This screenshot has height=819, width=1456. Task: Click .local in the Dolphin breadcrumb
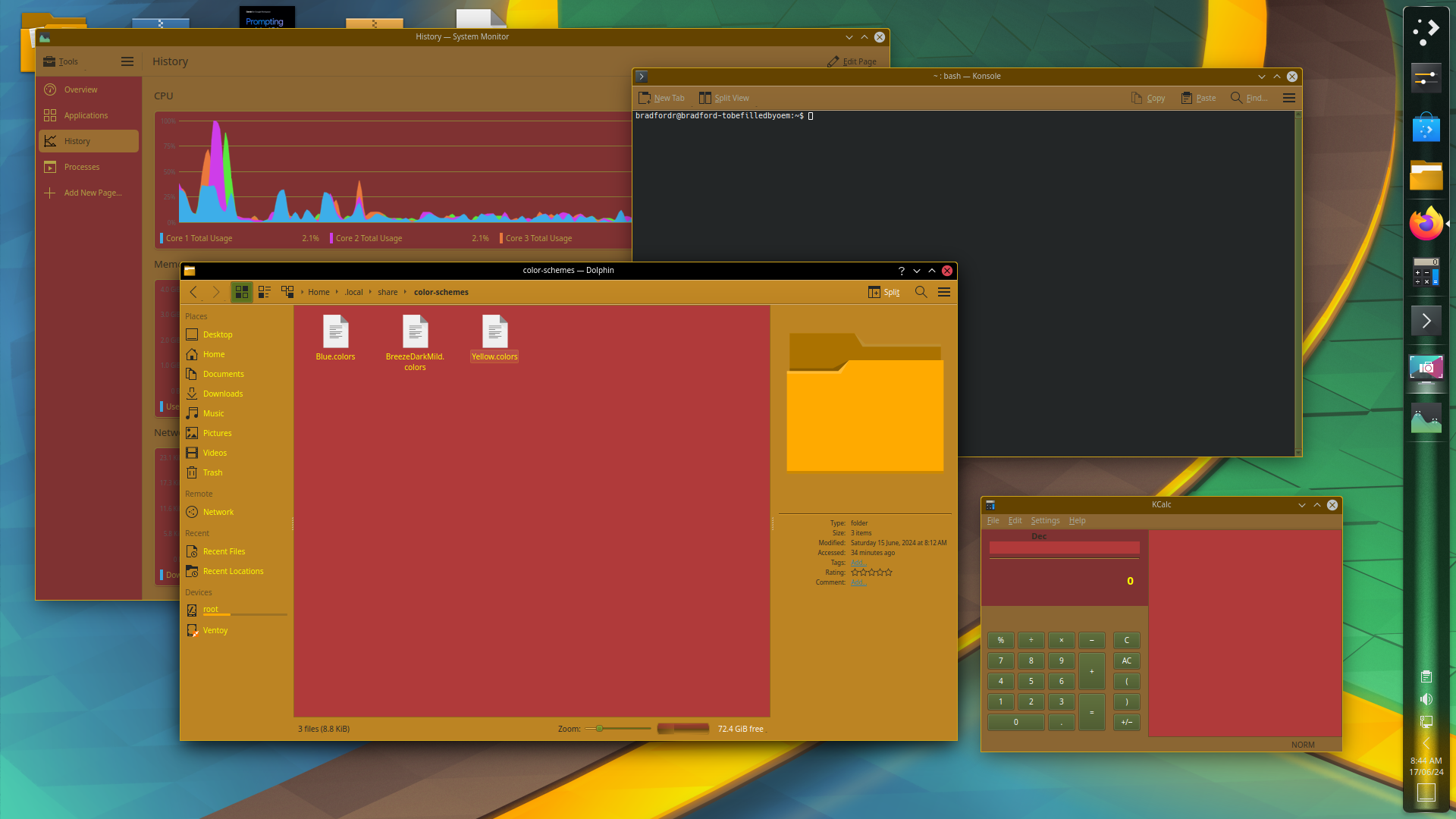pyautogui.click(x=353, y=292)
